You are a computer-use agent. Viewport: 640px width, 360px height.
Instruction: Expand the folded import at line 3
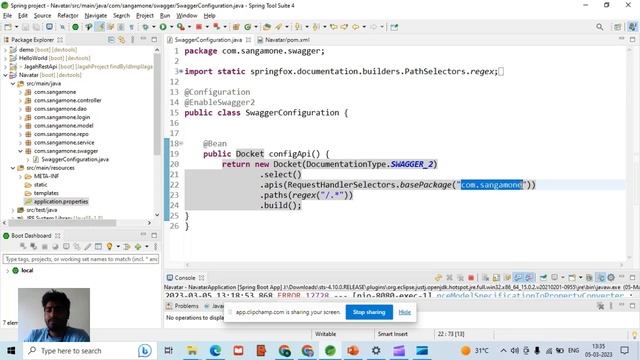coord(181,71)
